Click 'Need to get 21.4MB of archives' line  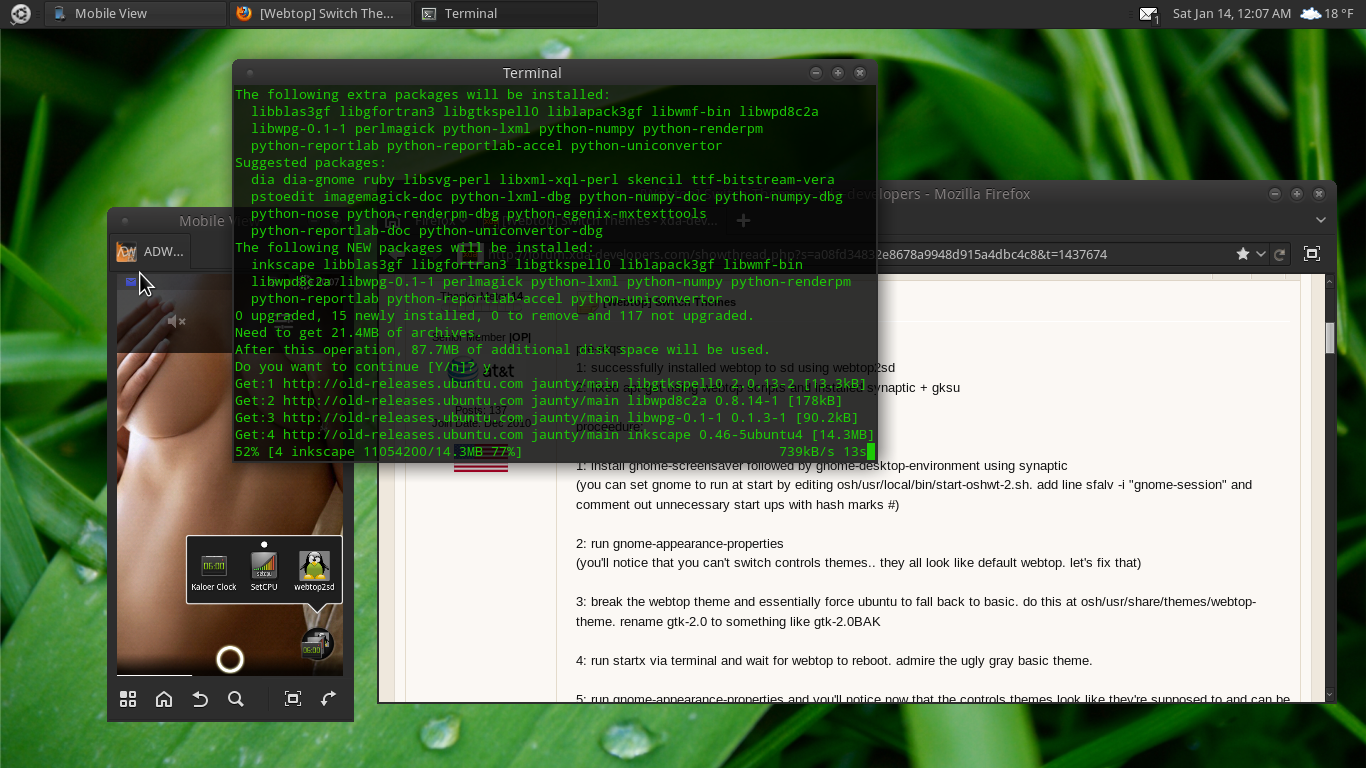coord(359,333)
